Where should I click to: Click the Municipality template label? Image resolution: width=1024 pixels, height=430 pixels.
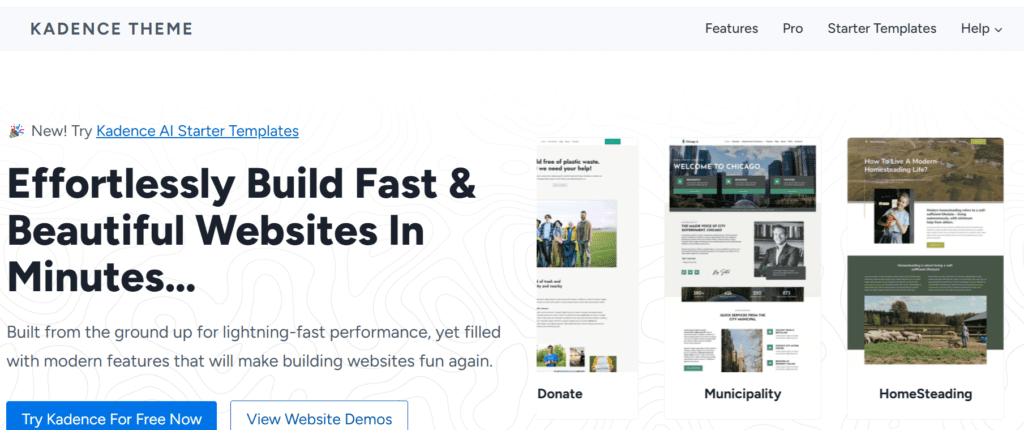coord(743,394)
